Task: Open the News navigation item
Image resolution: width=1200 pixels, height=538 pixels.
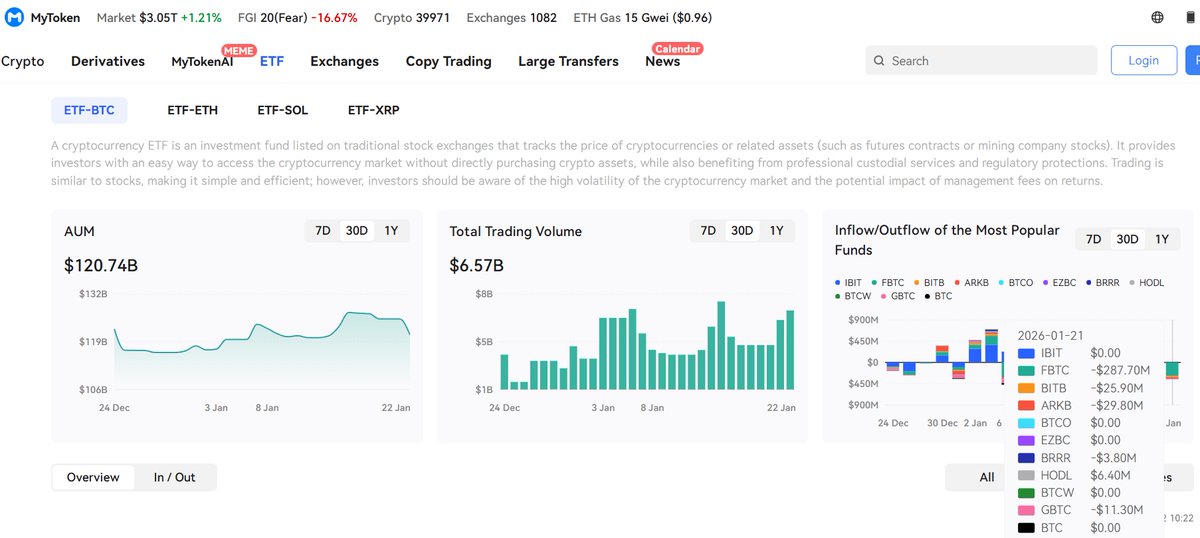Action: pyautogui.click(x=662, y=61)
